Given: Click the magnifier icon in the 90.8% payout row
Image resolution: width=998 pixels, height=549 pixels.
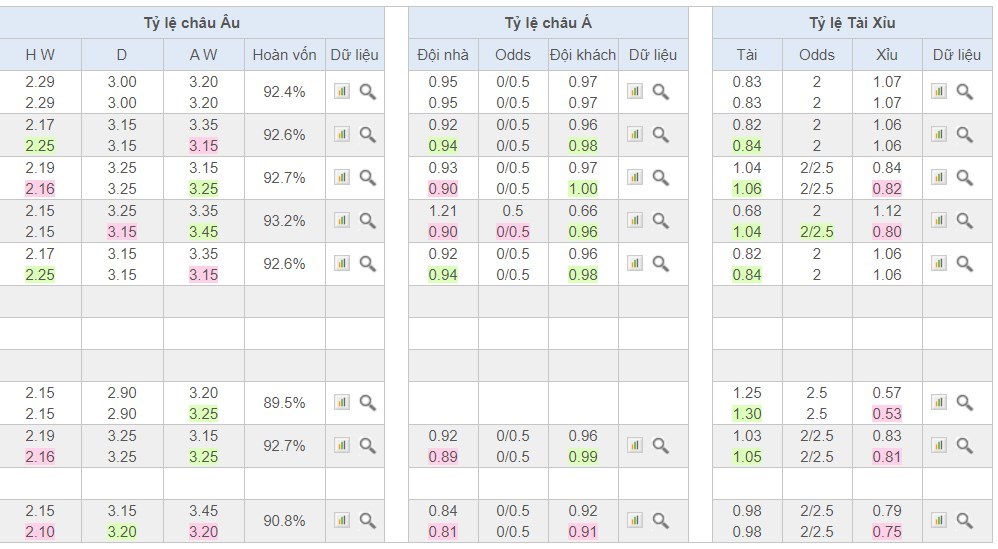Looking at the screenshot, I should [368, 520].
